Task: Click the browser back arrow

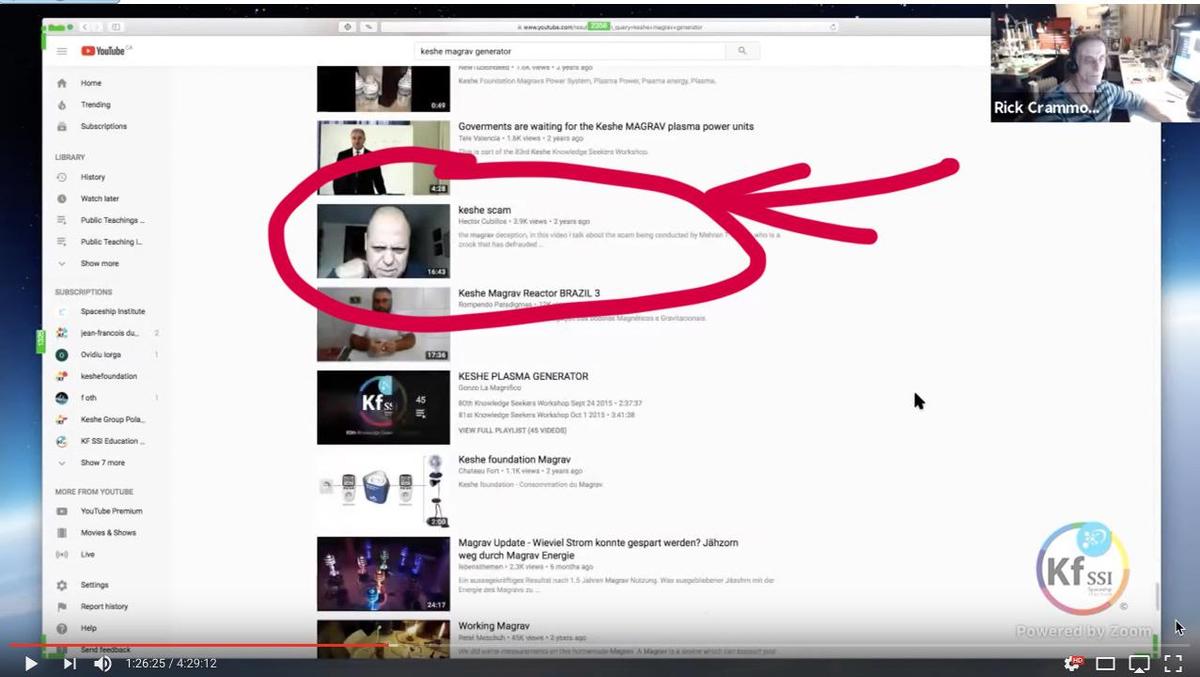Action: click(84, 27)
